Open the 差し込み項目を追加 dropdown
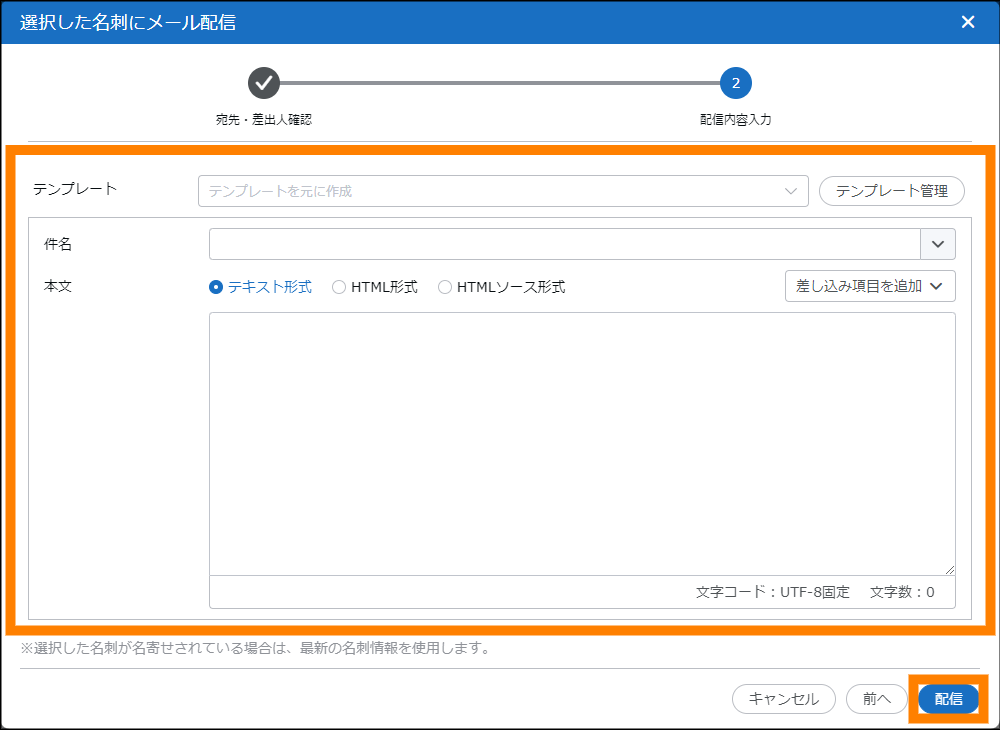Image resolution: width=1000 pixels, height=730 pixels. (870, 286)
